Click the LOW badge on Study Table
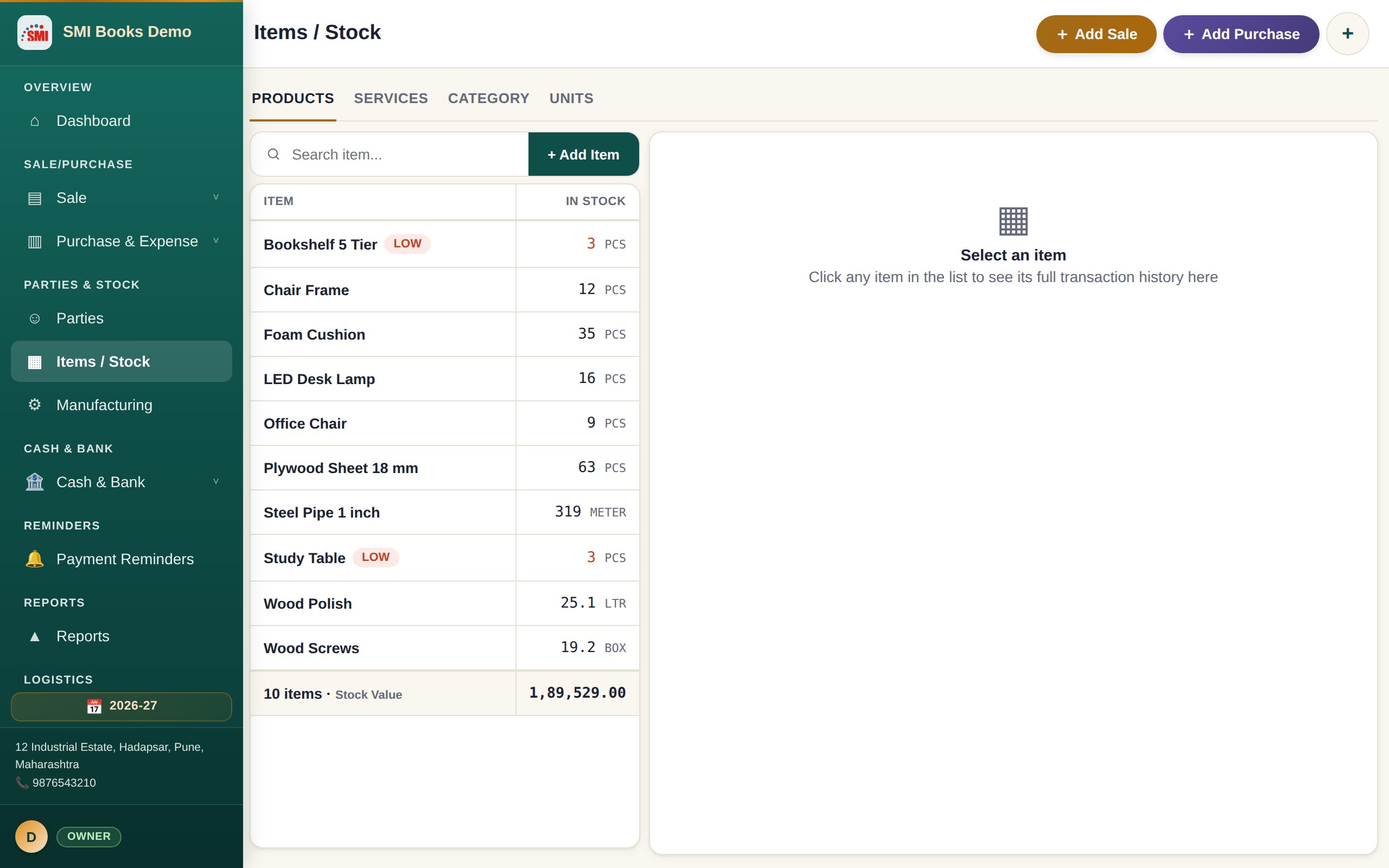The width and height of the screenshot is (1389, 868). coord(375,558)
